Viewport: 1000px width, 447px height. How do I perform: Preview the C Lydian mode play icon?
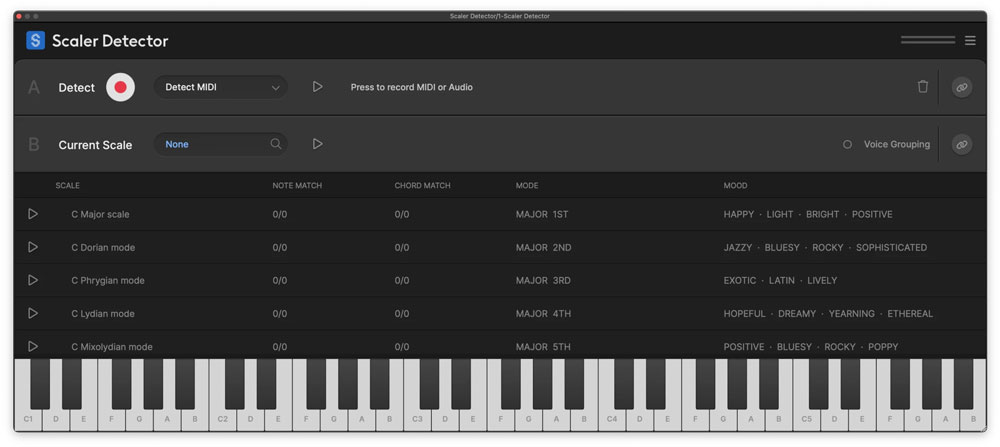click(x=33, y=313)
